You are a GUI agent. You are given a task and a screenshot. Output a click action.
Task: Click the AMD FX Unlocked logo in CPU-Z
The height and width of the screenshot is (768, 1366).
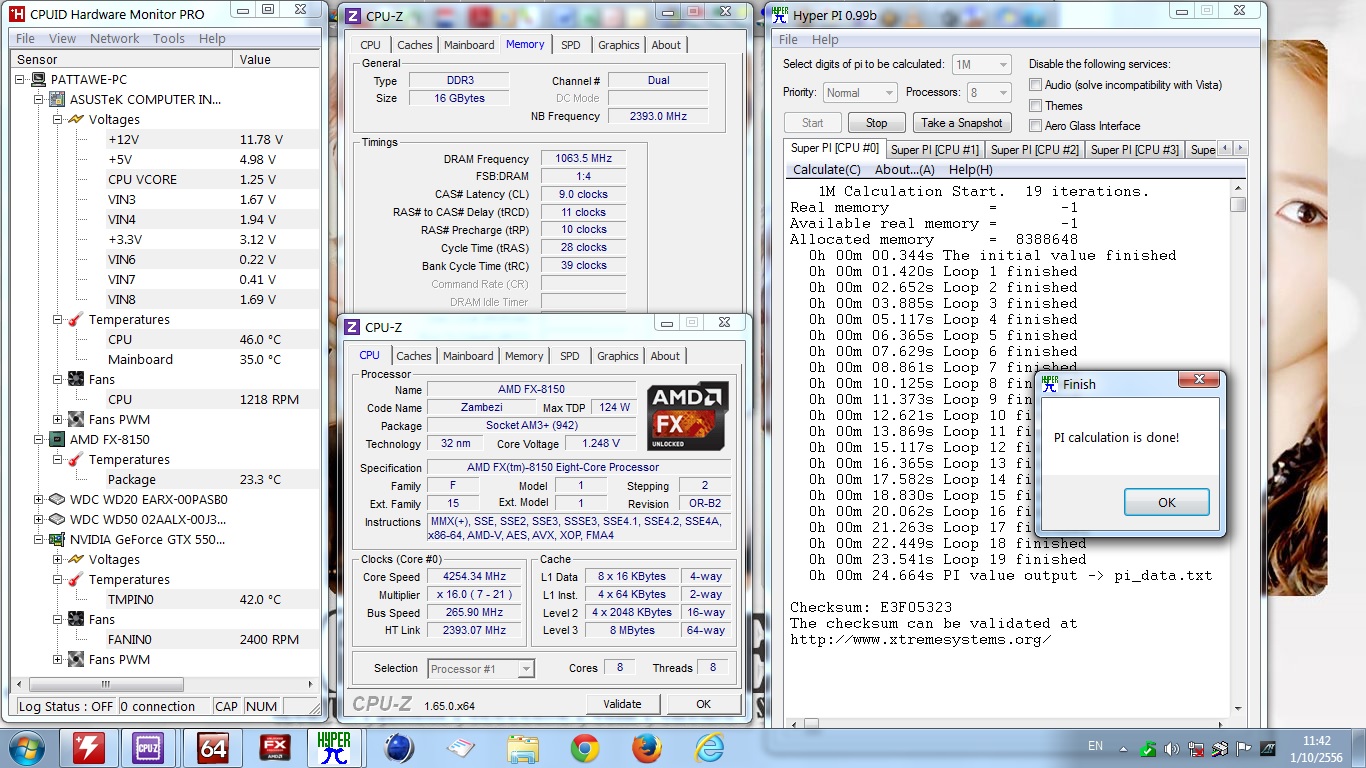pyautogui.click(x=687, y=415)
